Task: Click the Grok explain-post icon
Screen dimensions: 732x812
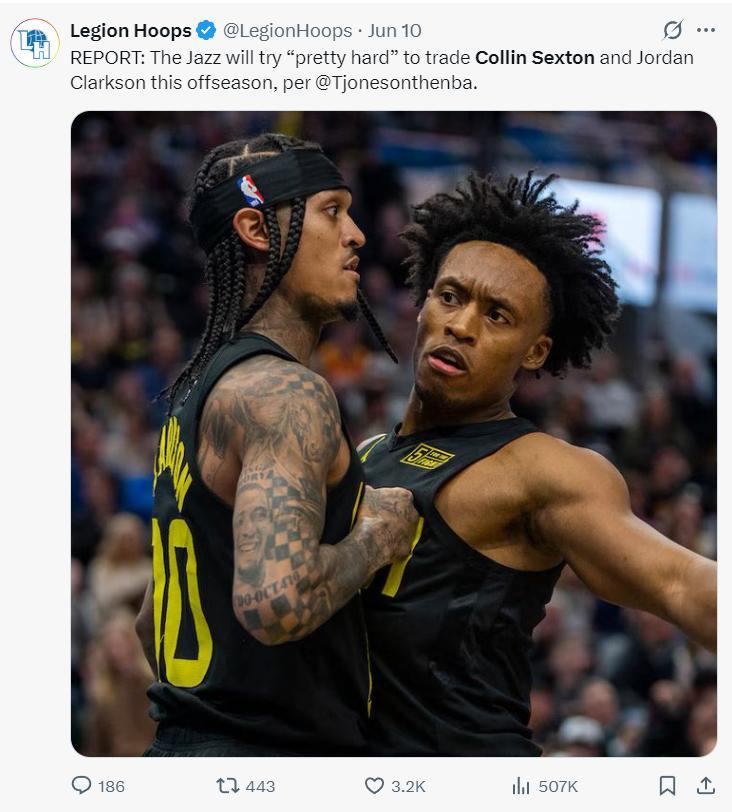Action: 673,30
